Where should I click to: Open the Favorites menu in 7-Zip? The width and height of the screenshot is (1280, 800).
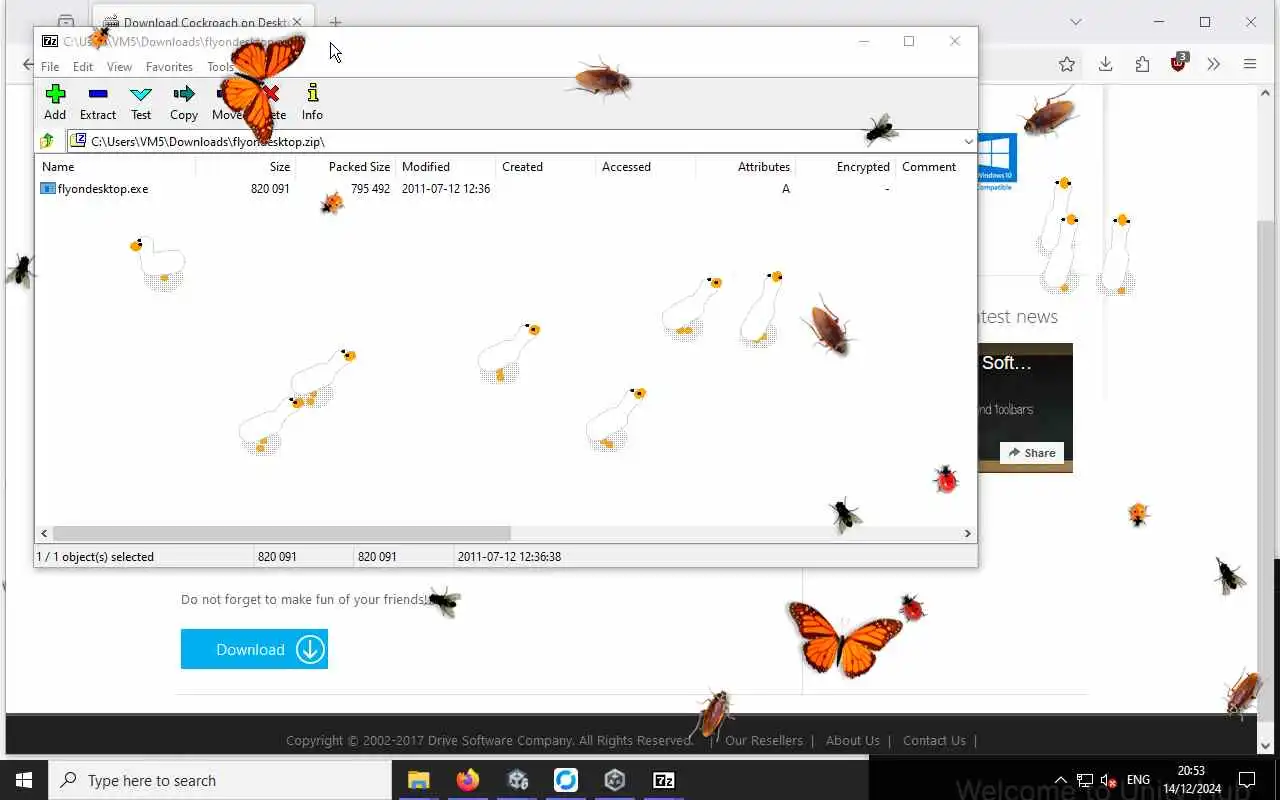tap(169, 67)
